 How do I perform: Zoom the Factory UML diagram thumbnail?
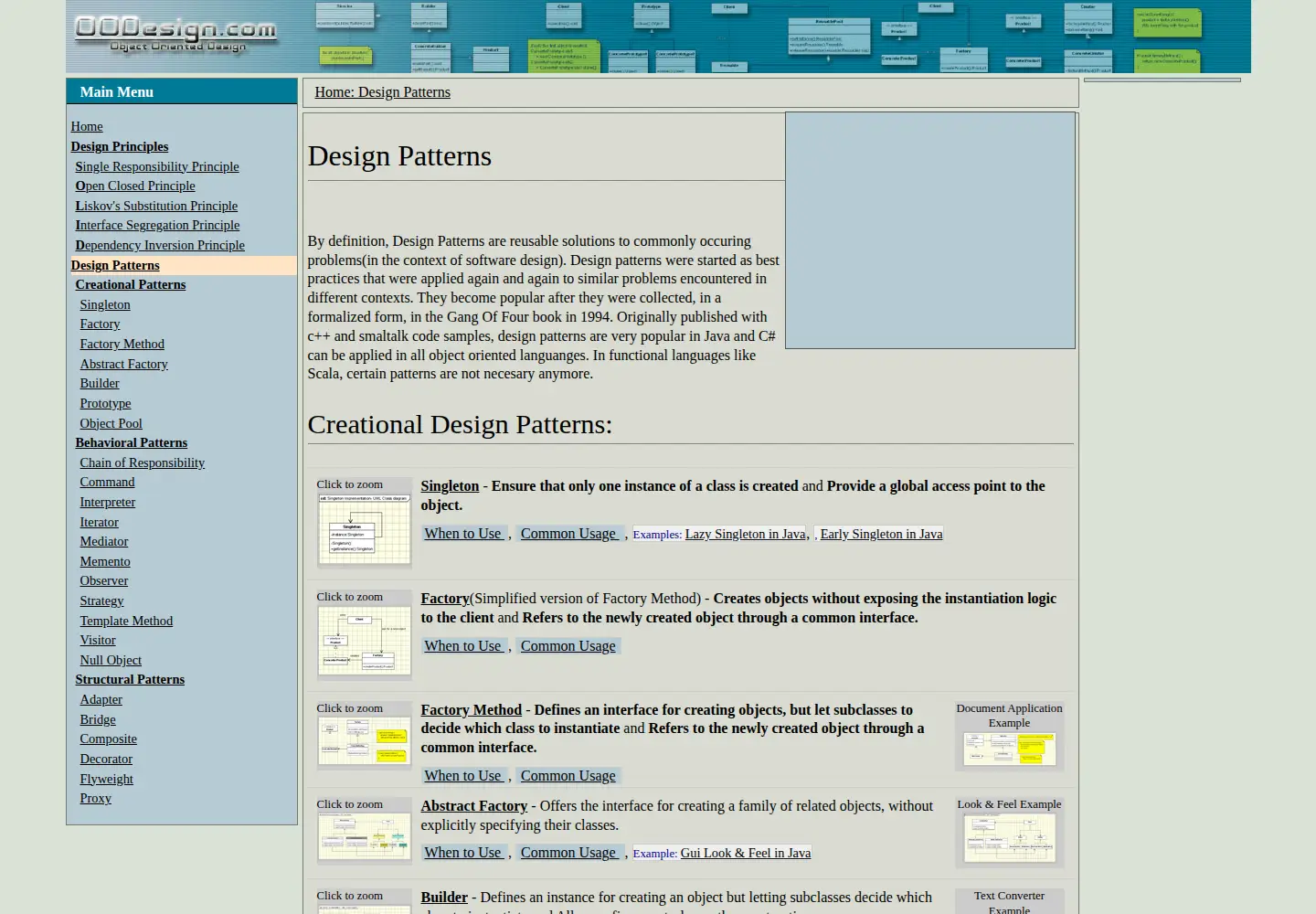(x=364, y=642)
